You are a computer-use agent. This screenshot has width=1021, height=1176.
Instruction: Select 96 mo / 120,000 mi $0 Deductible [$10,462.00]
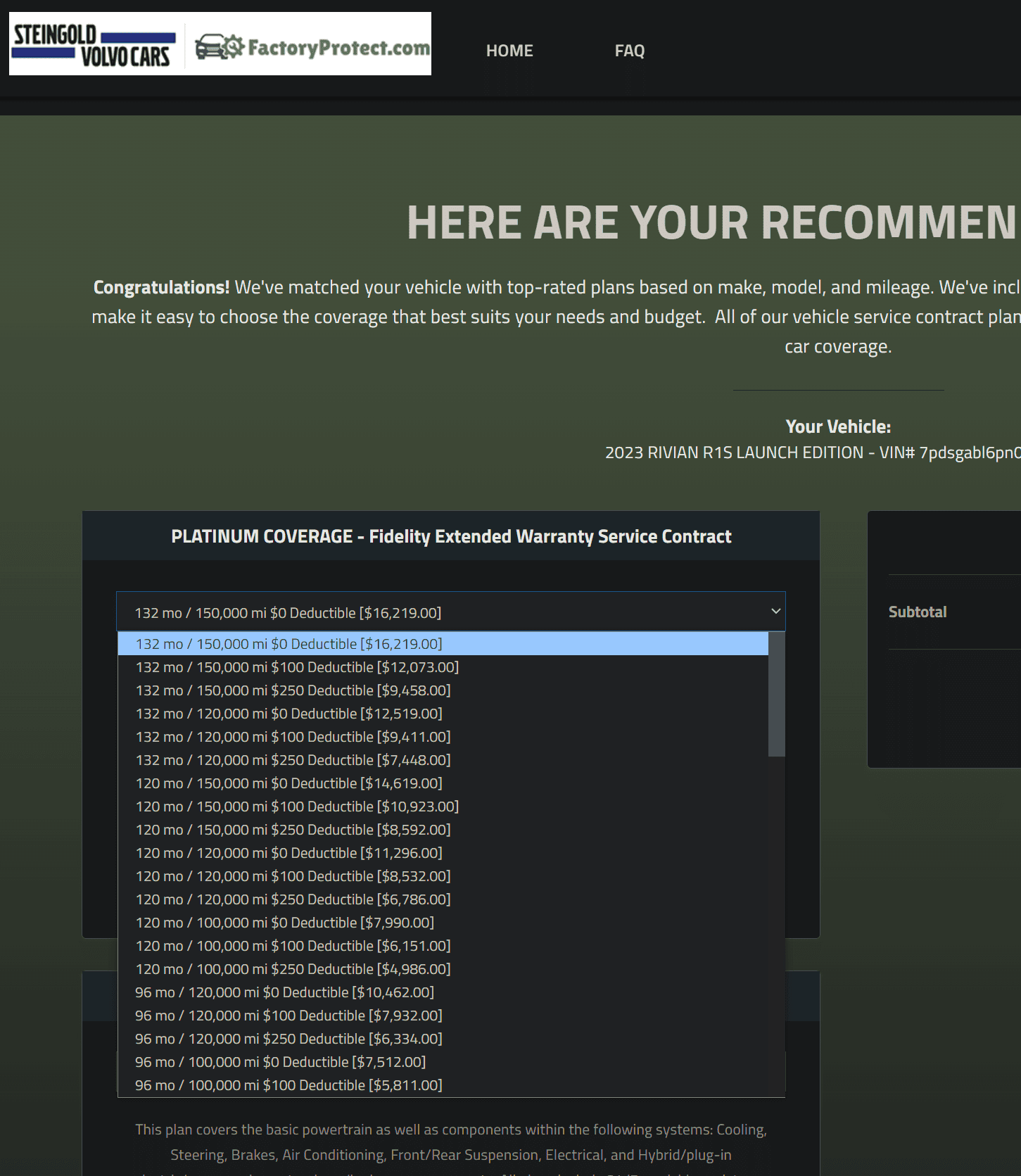pyautogui.click(x=443, y=992)
